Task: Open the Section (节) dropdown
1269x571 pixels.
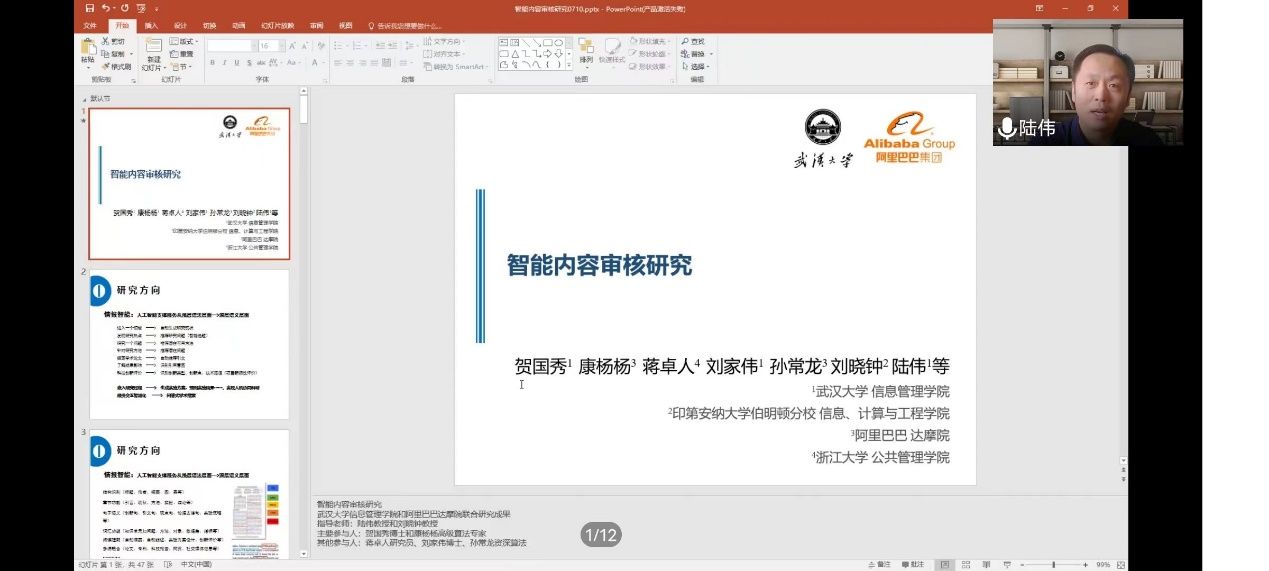Action: [182, 67]
